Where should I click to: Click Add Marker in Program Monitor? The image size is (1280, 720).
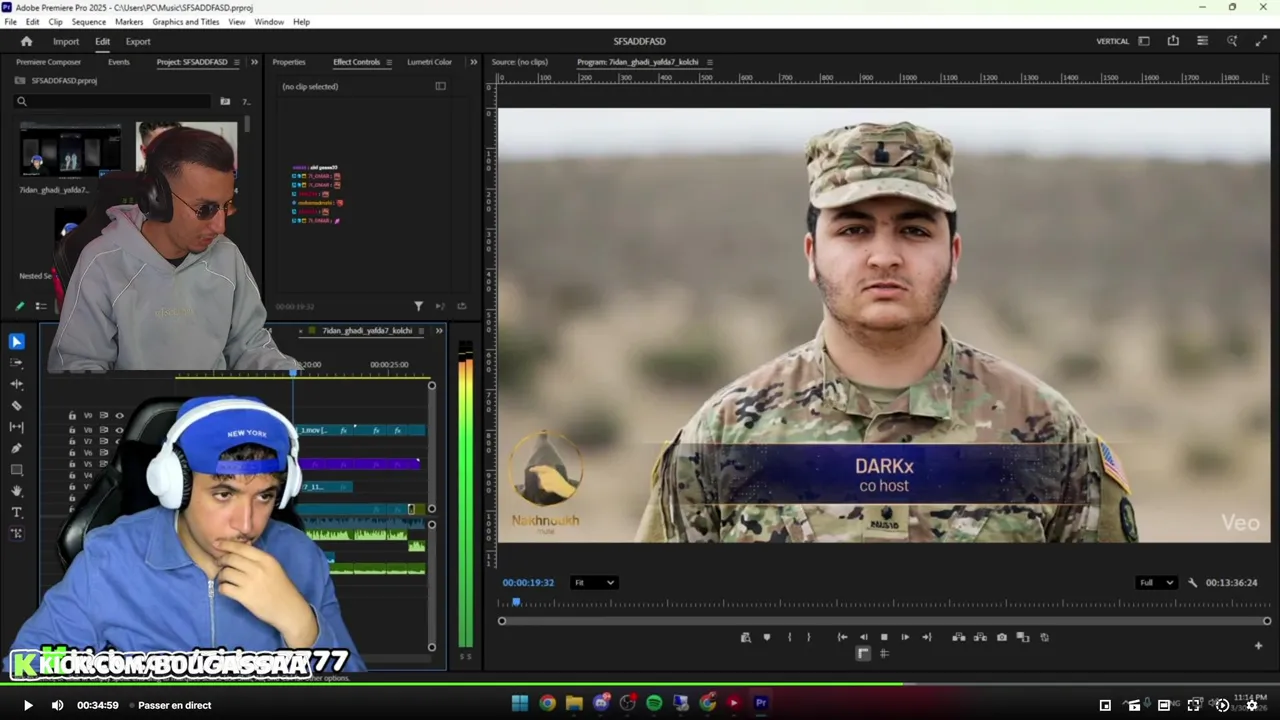(767, 637)
